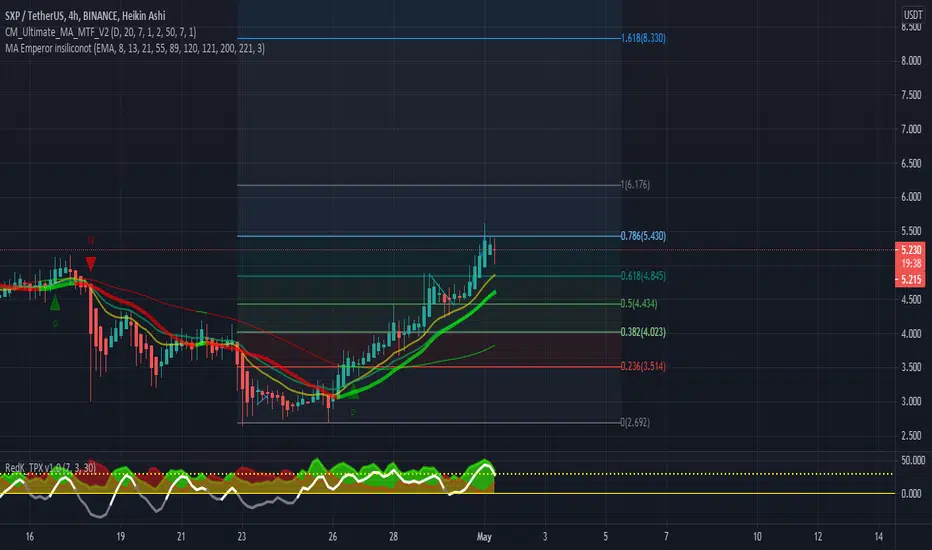Image resolution: width=932 pixels, height=550 pixels.
Task: Click the 4.000 price axis value
Action: pos(911,334)
